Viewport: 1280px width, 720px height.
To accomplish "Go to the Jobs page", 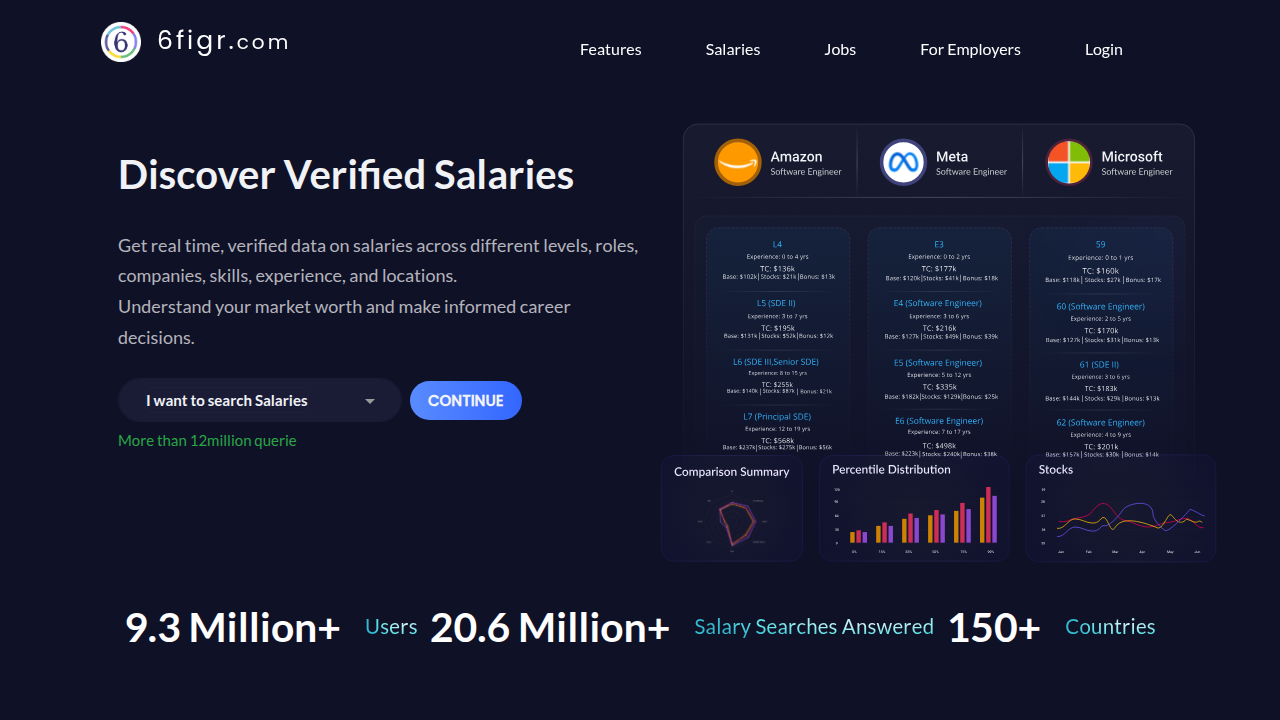I will tap(840, 49).
